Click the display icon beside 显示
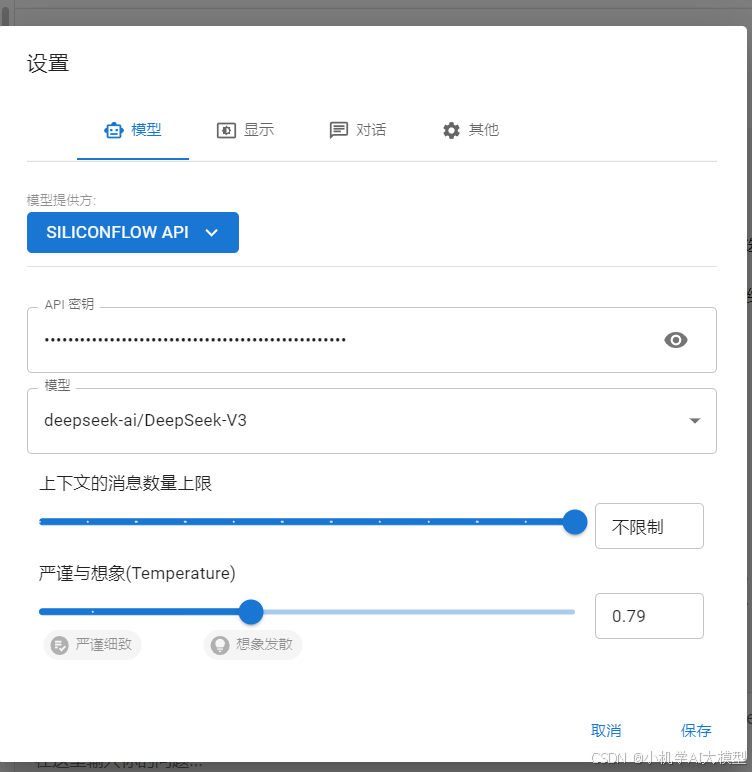Screen dimensions: 752x772 point(227,130)
